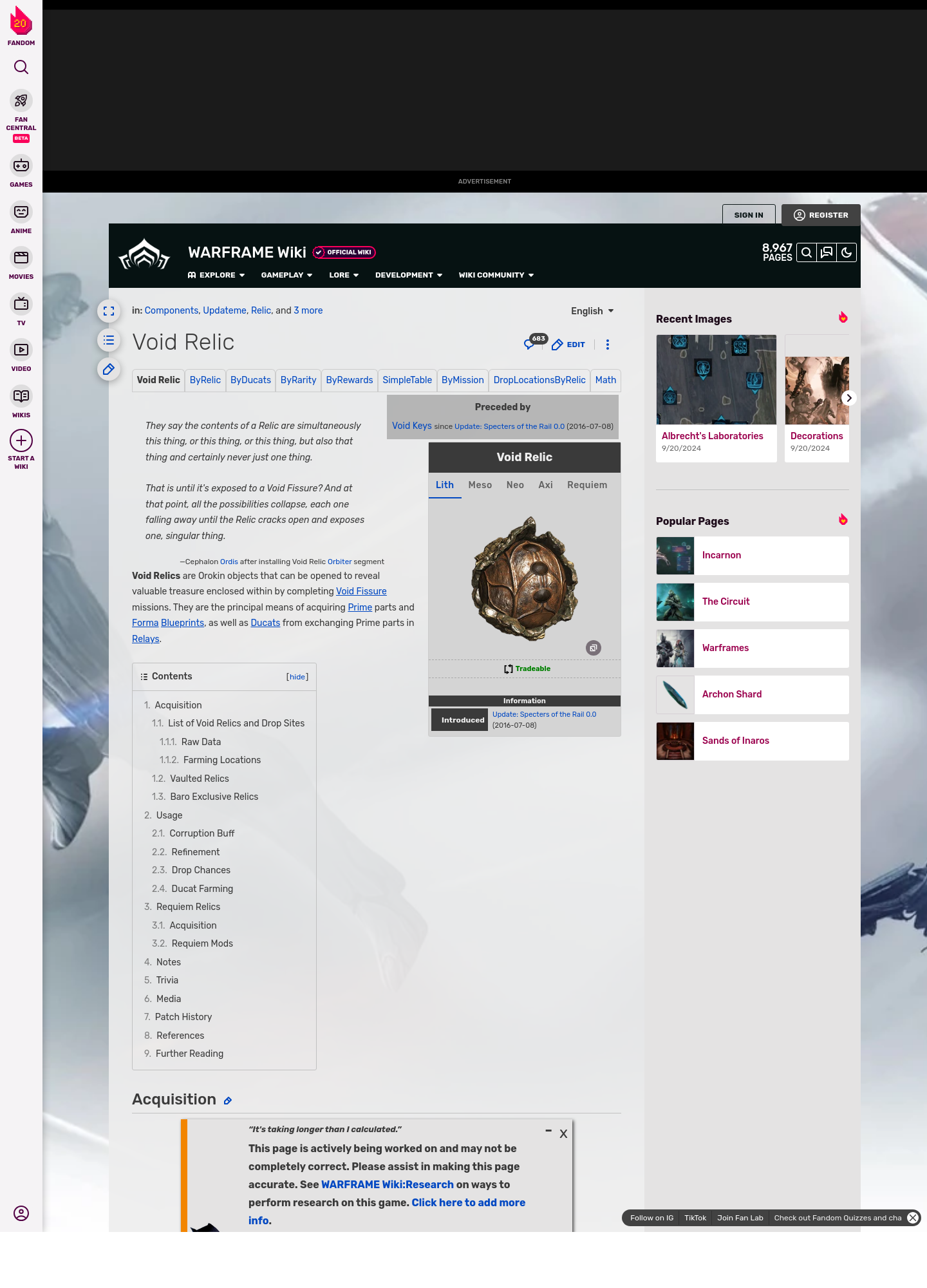927x1288 pixels.
Task: Open Video category in Fandom sidebar
Action: pyautogui.click(x=21, y=355)
